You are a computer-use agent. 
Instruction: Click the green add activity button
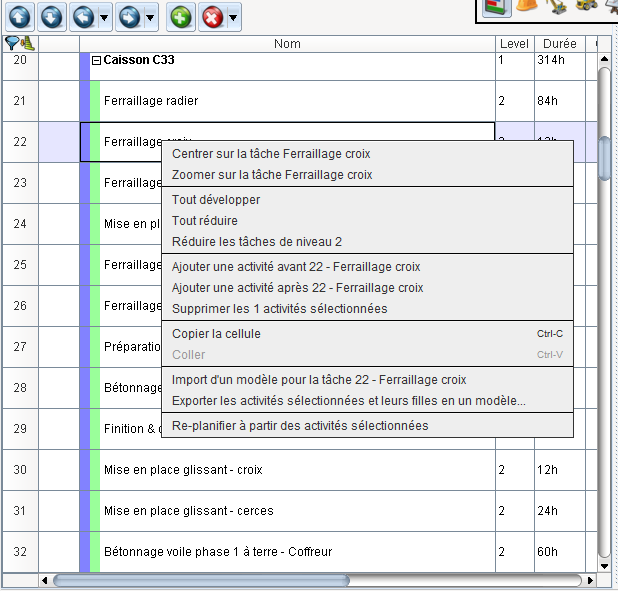click(x=180, y=17)
